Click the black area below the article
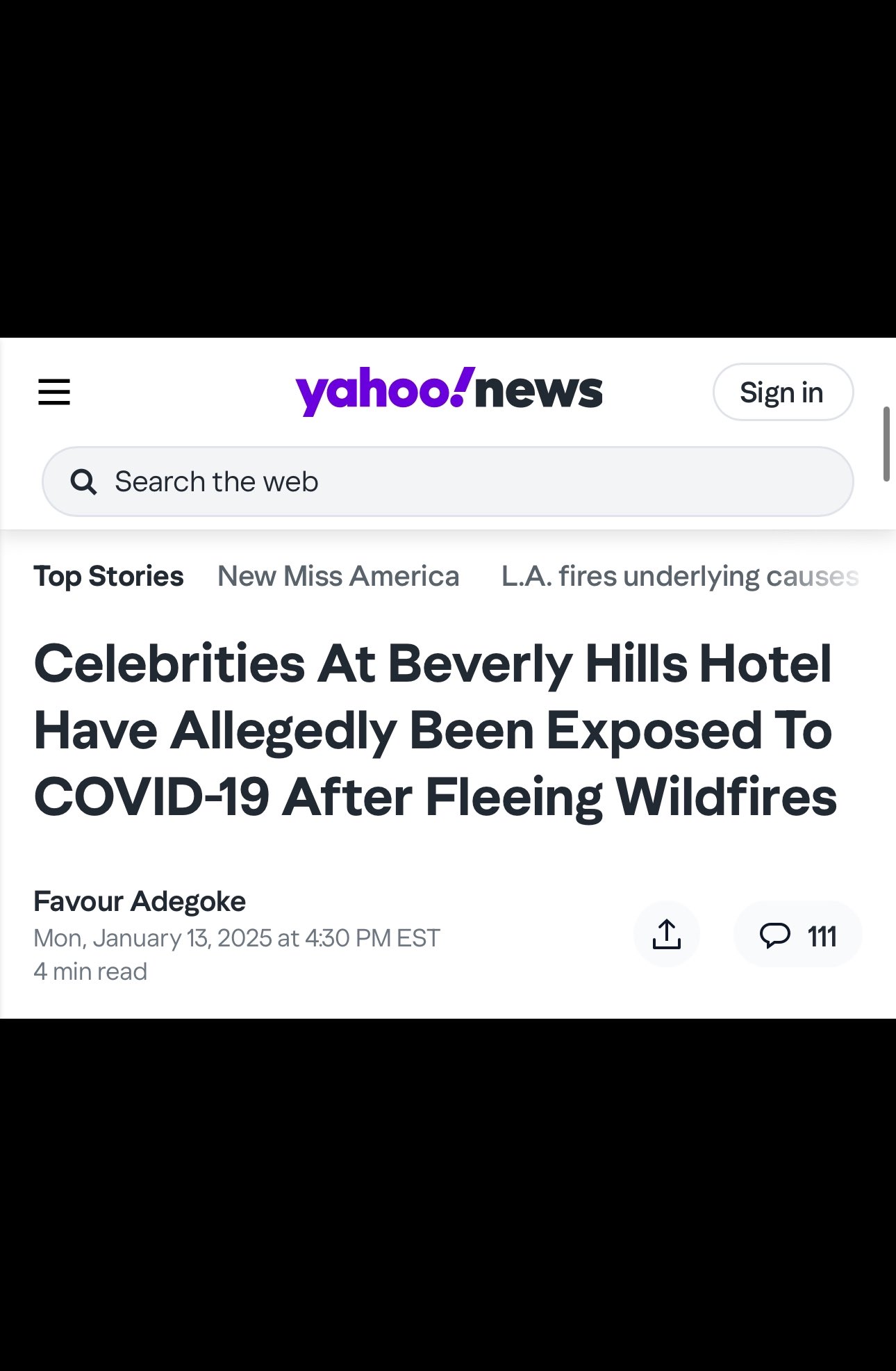 pyautogui.click(x=448, y=1195)
